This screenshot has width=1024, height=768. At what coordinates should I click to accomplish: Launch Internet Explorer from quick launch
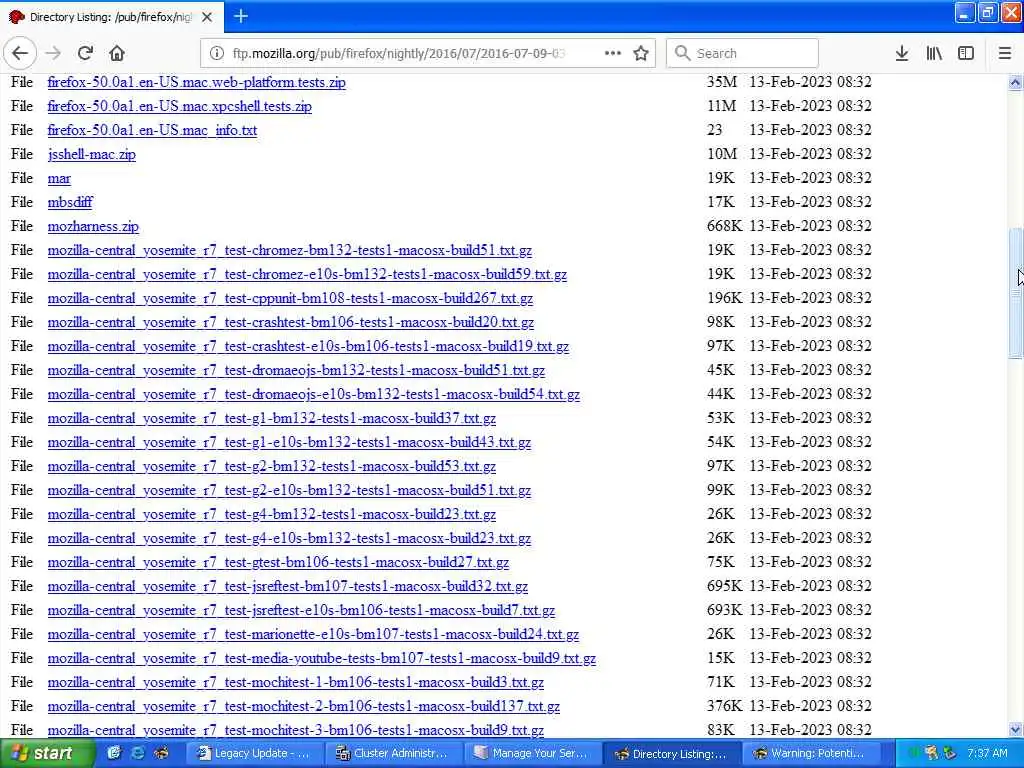pyautogui.click(x=137, y=753)
